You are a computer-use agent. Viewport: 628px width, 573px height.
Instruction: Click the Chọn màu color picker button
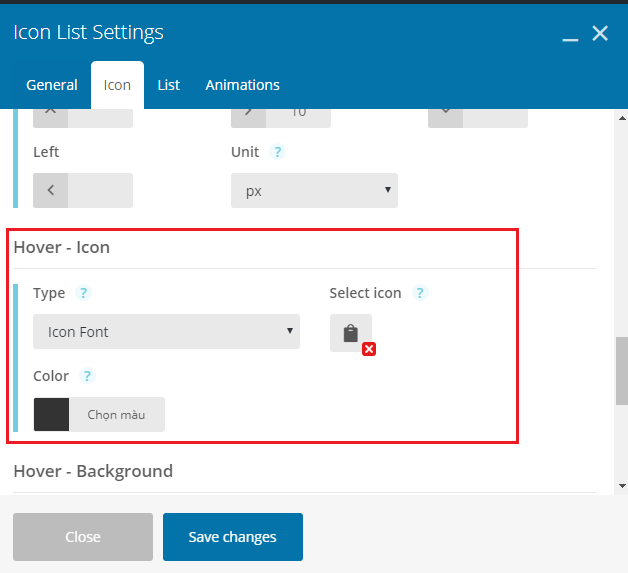click(117, 414)
